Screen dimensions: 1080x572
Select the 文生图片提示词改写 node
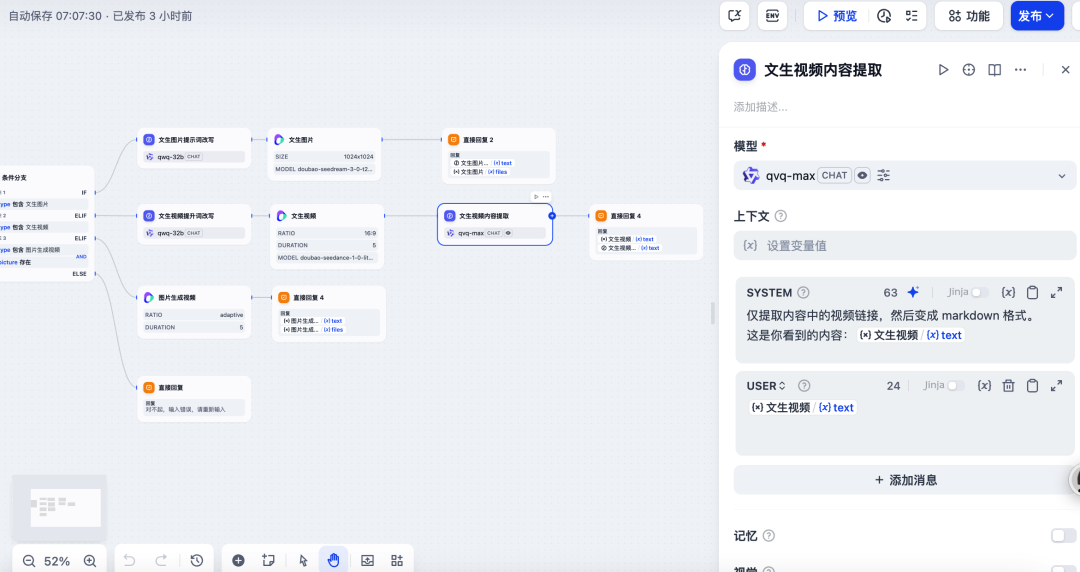click(194, 147)
